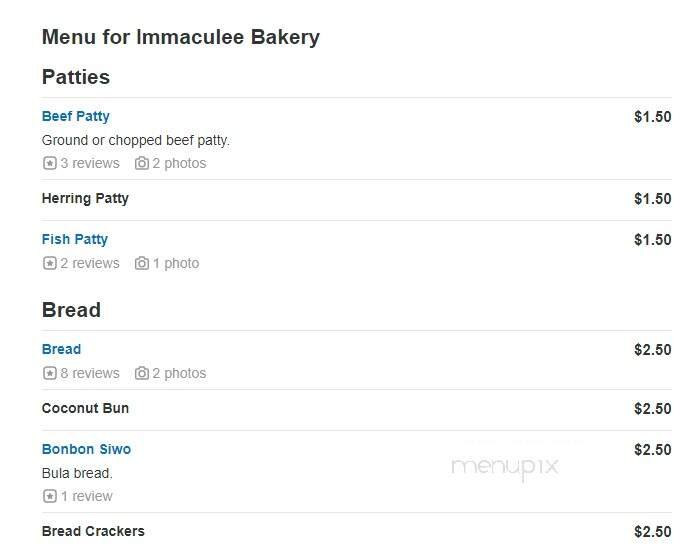Open the Beef Patty link
The image size is (684, 549).
[x=76, y=116]
